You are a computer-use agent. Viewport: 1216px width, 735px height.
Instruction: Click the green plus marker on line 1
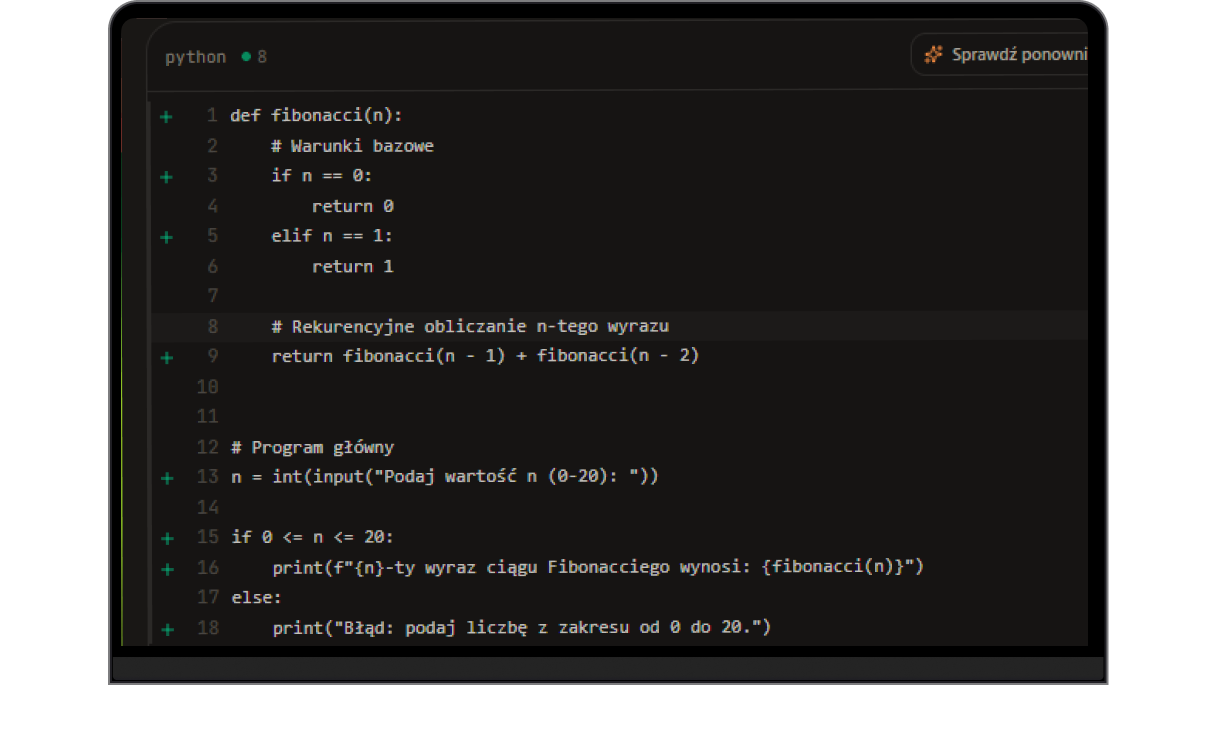pyautogui.click(x=167, y=117)
